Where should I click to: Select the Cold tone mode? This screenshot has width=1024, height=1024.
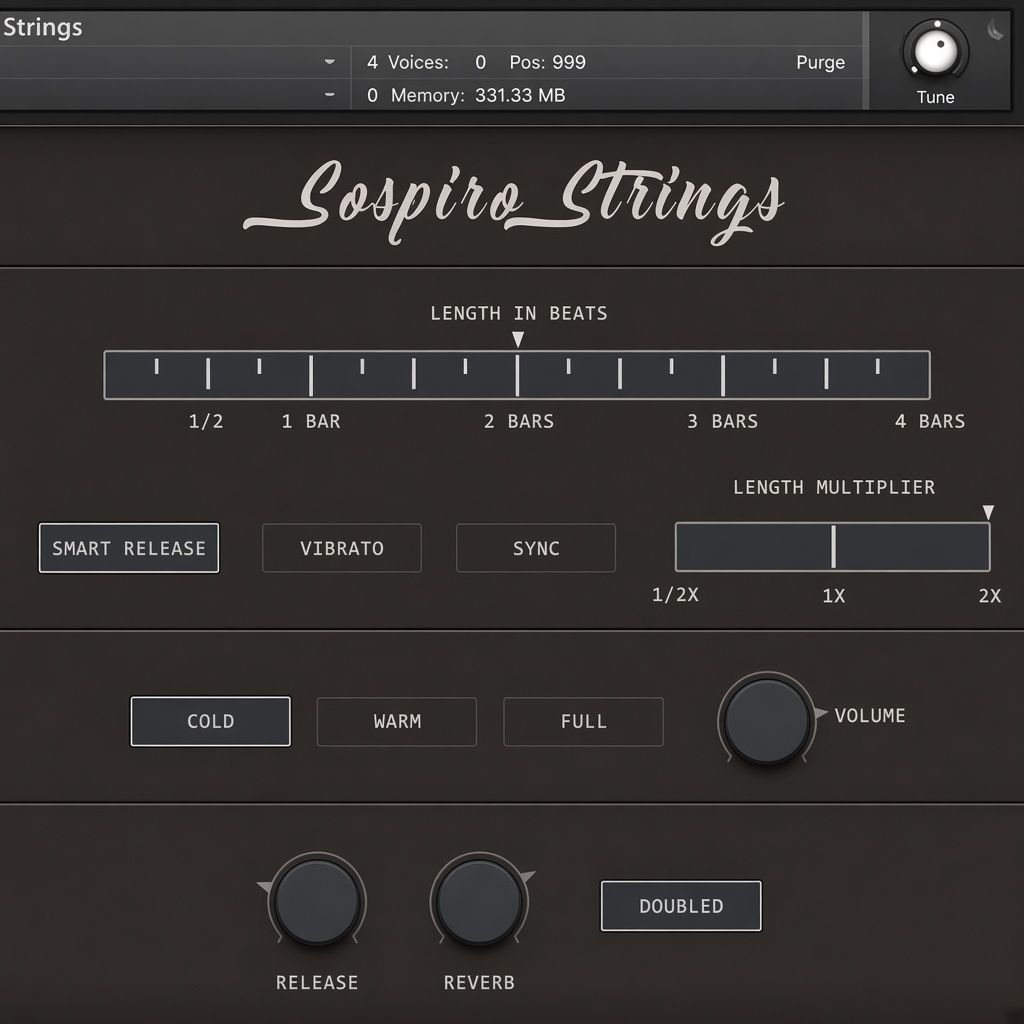(210, 721)
